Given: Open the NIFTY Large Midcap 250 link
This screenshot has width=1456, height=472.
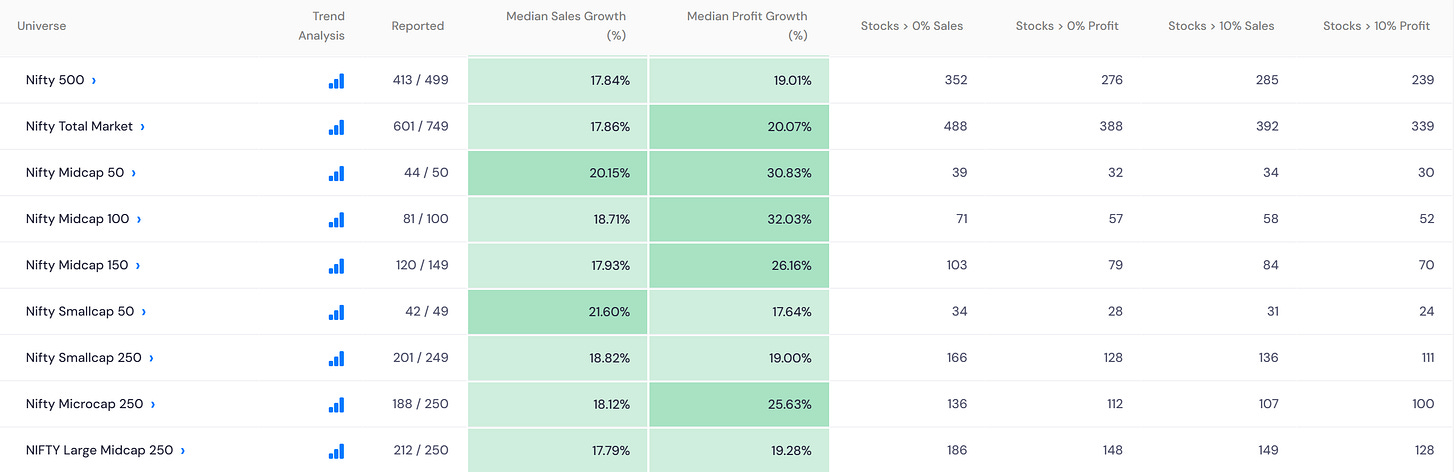Looking at the screenshot, I should 100,450.
